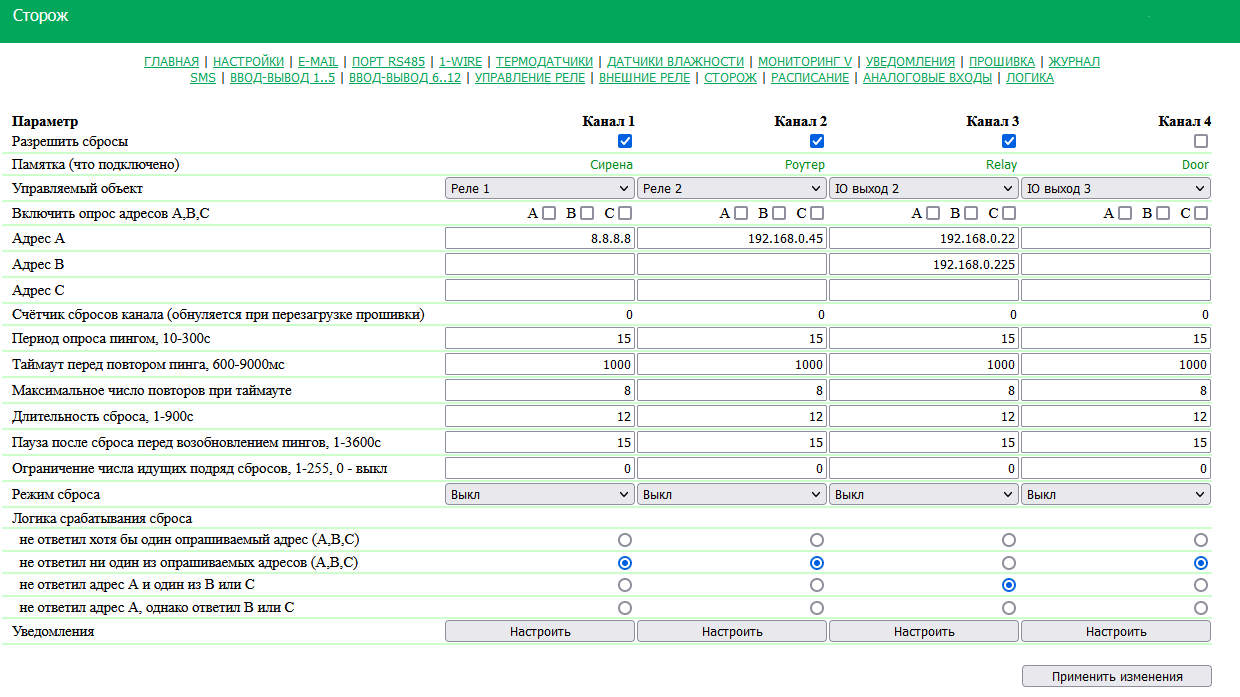Select 'не ответил ни один' radio for Канал 3
1240x697 pixels.
coord(1009,563)
